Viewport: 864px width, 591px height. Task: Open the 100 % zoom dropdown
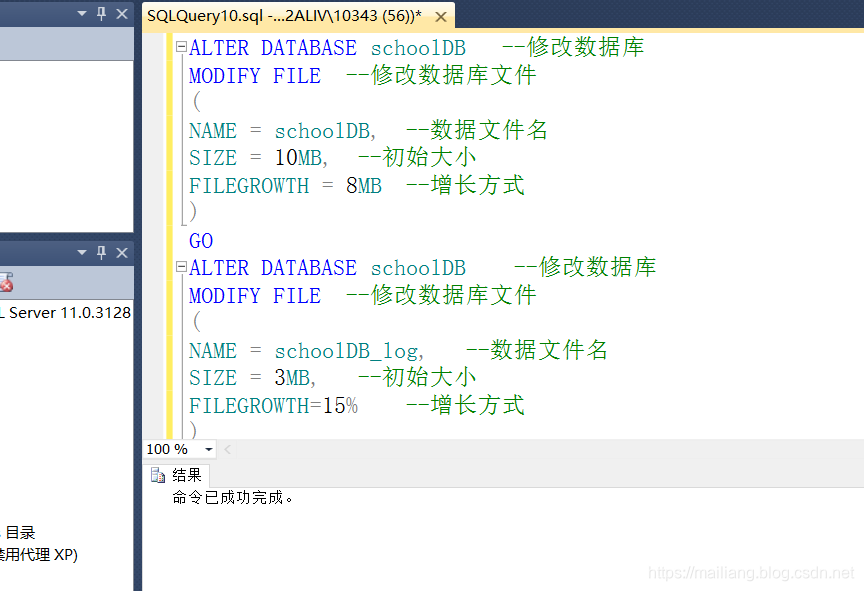coord(209,449)
